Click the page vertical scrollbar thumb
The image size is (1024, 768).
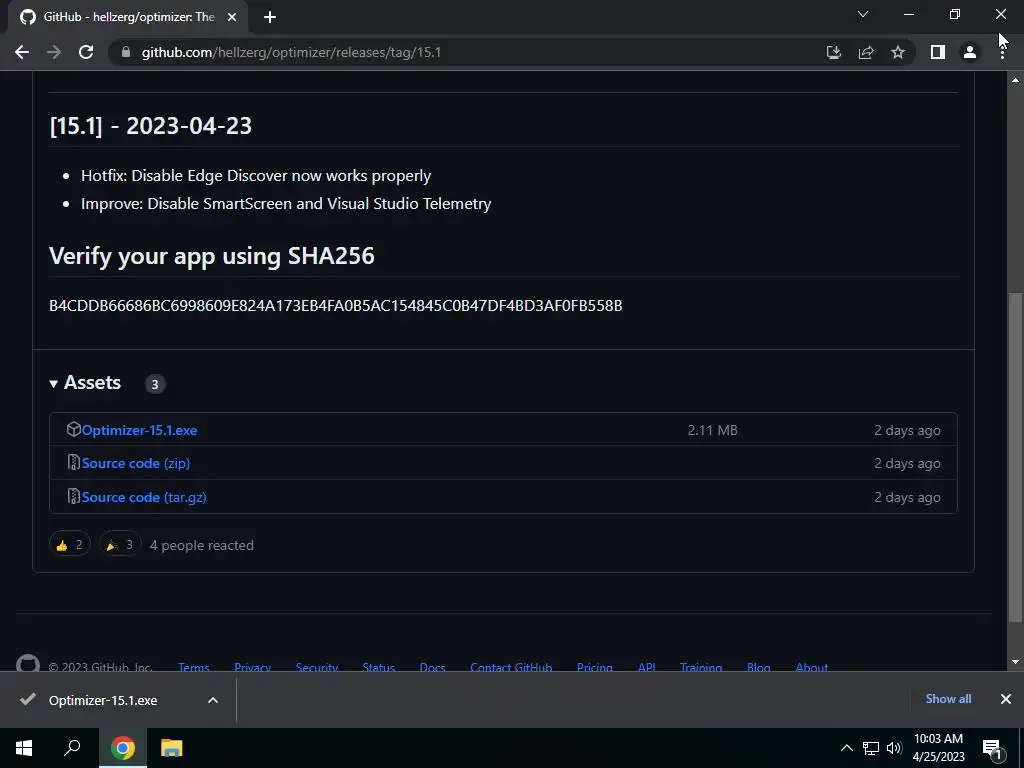[1016, 457]
